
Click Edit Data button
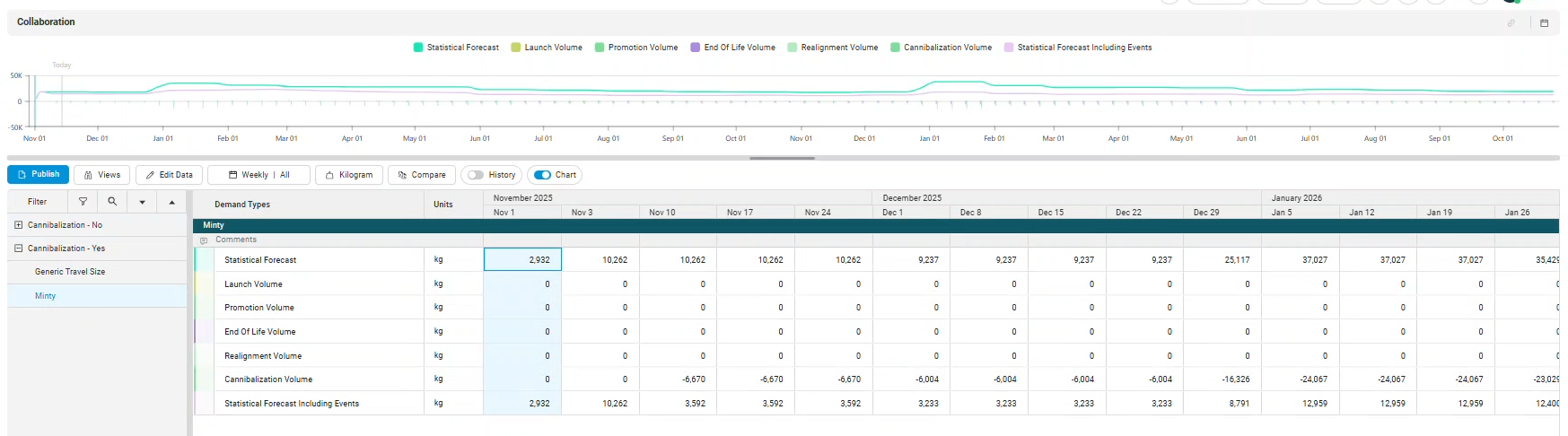[x=170, y=175]
